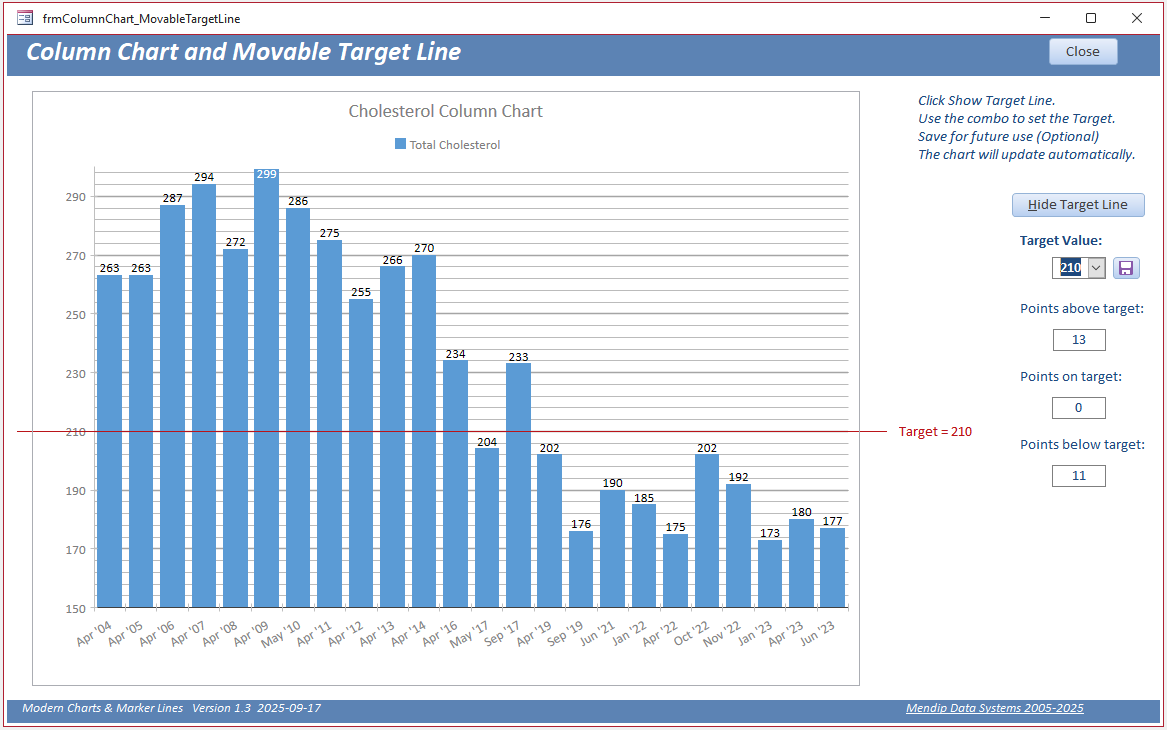Click the 177 data label

pyautogui.click(x=832, y=521)
